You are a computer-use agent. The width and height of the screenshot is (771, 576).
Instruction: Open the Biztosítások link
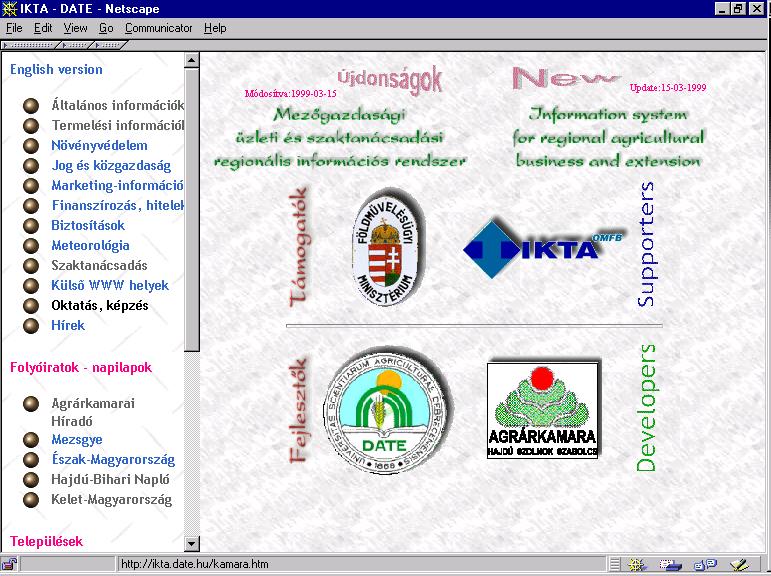pos(88,225)
